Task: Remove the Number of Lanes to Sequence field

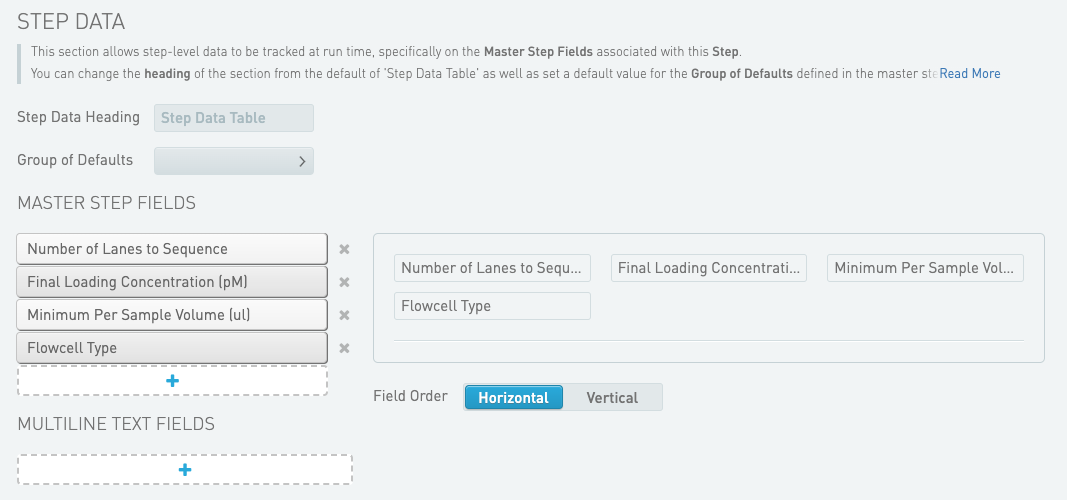Action: pos(344,249)
